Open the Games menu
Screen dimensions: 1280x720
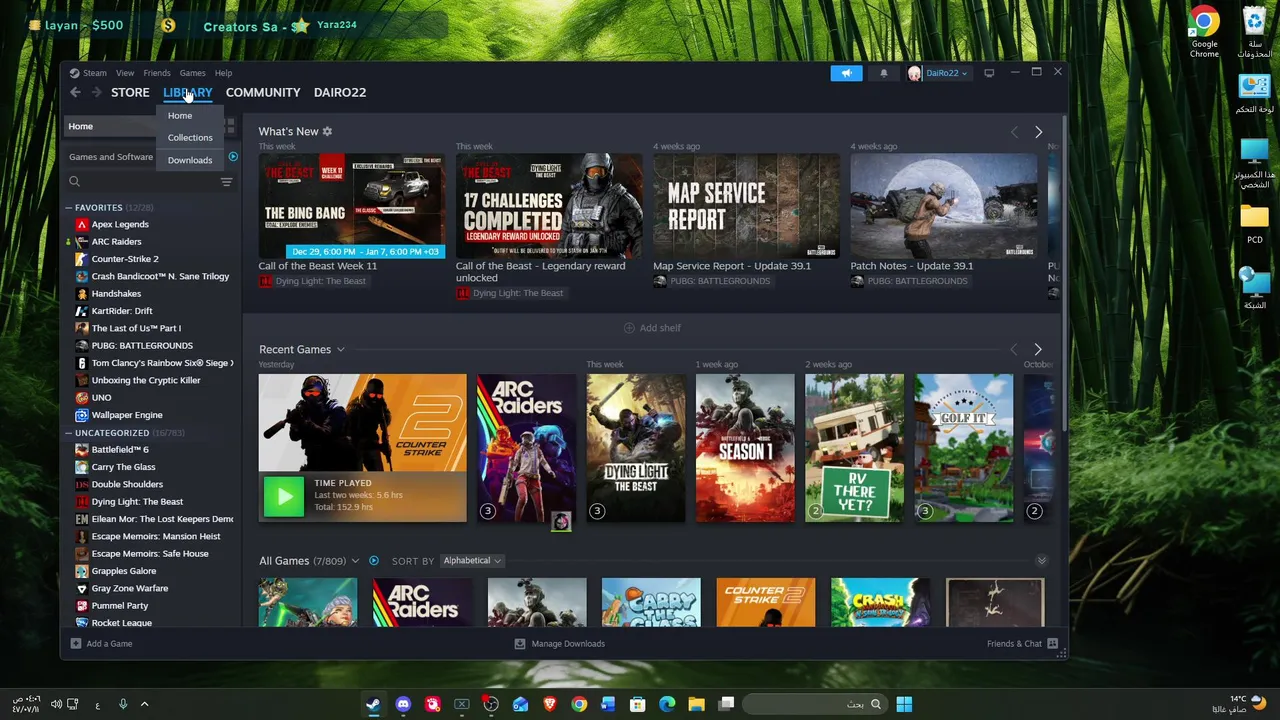coord(192,73)
